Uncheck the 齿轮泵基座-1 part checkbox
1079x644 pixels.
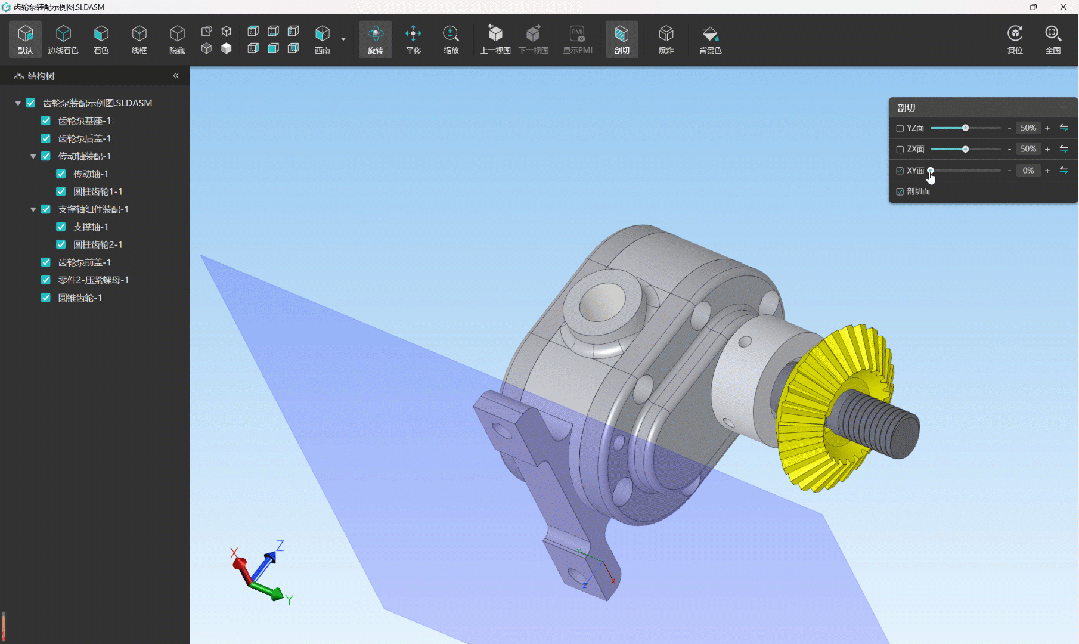coord(46,121)
